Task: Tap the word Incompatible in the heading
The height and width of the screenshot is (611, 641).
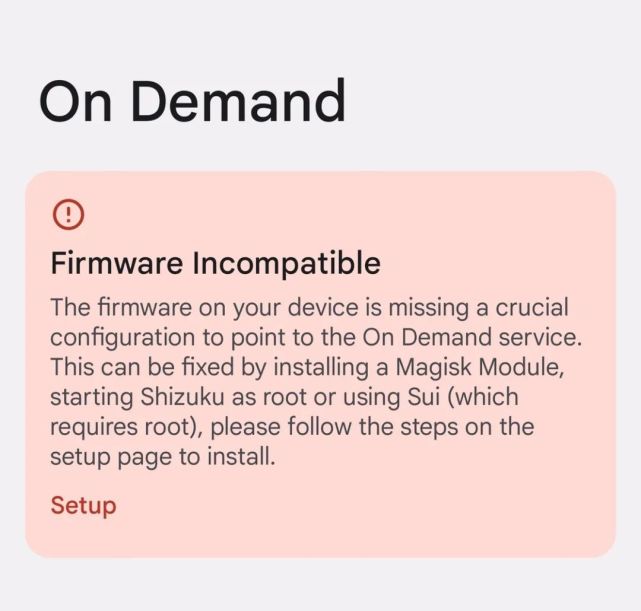Action: pos(287,264)
